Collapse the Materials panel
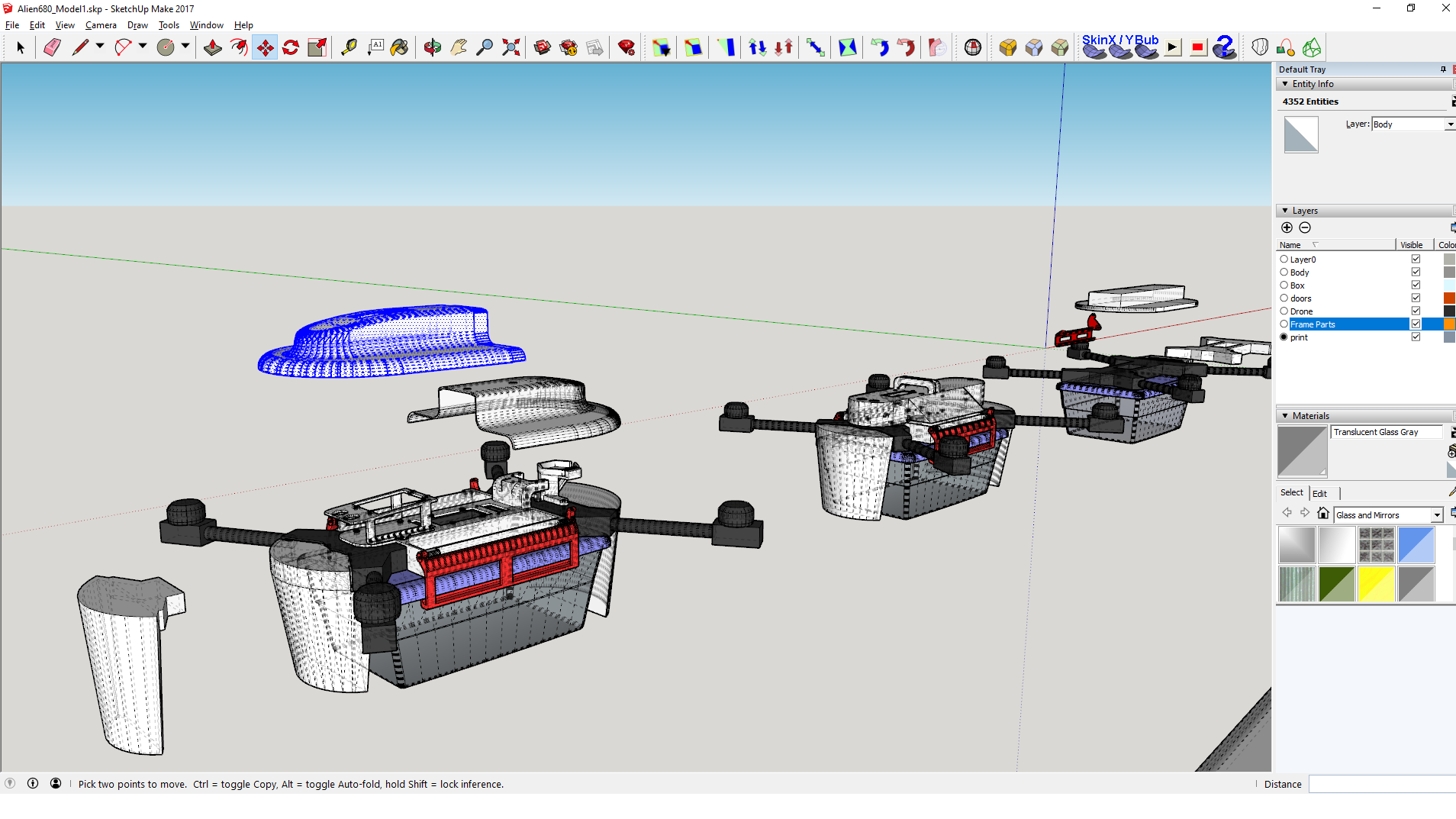 tap(1286, 416)
